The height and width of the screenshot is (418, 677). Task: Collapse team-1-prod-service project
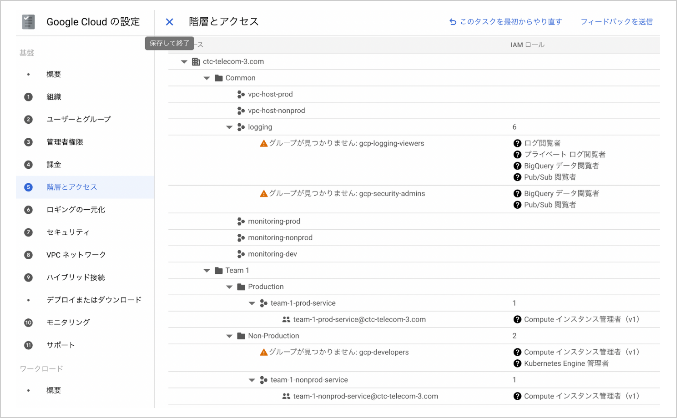click(252, 303)
